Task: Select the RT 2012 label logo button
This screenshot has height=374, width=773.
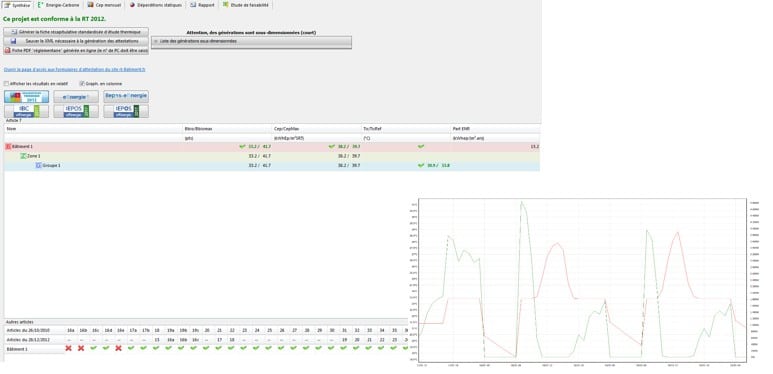Action: [x=27, y=97]
